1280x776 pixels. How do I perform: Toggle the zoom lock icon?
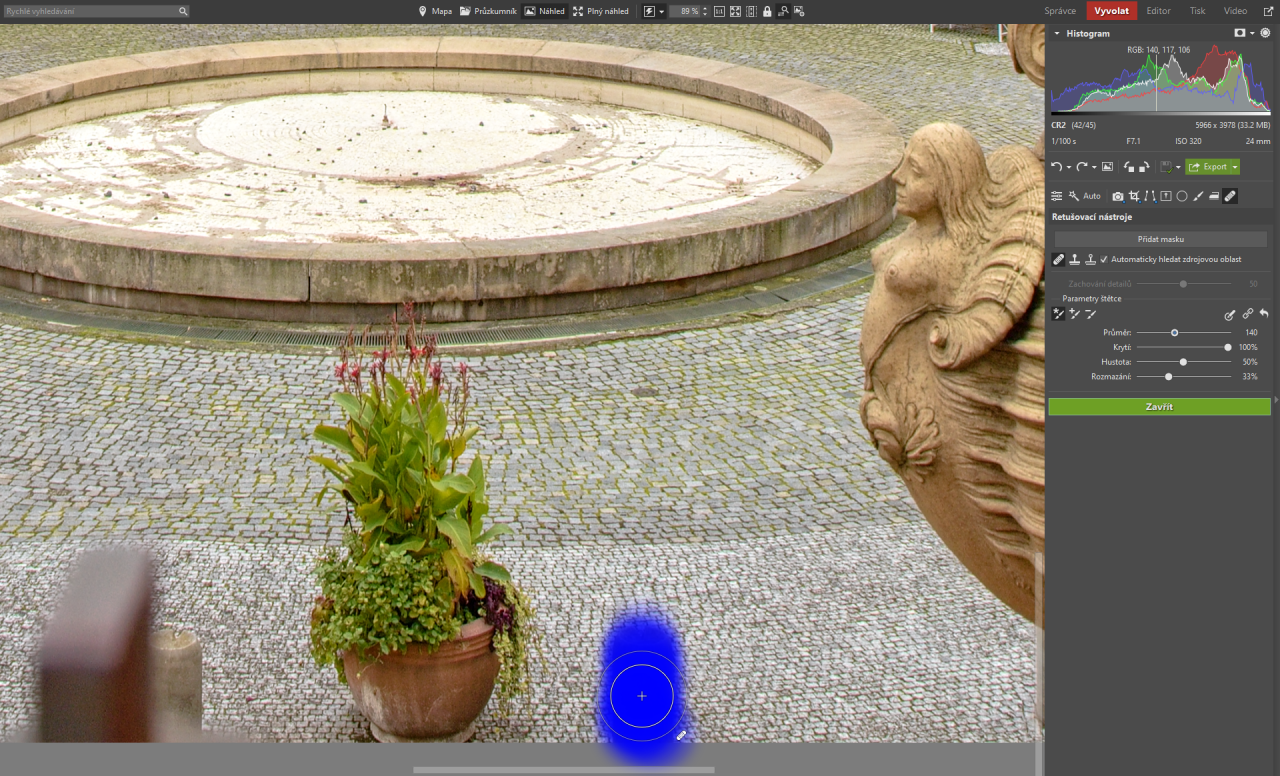point(767,11)
